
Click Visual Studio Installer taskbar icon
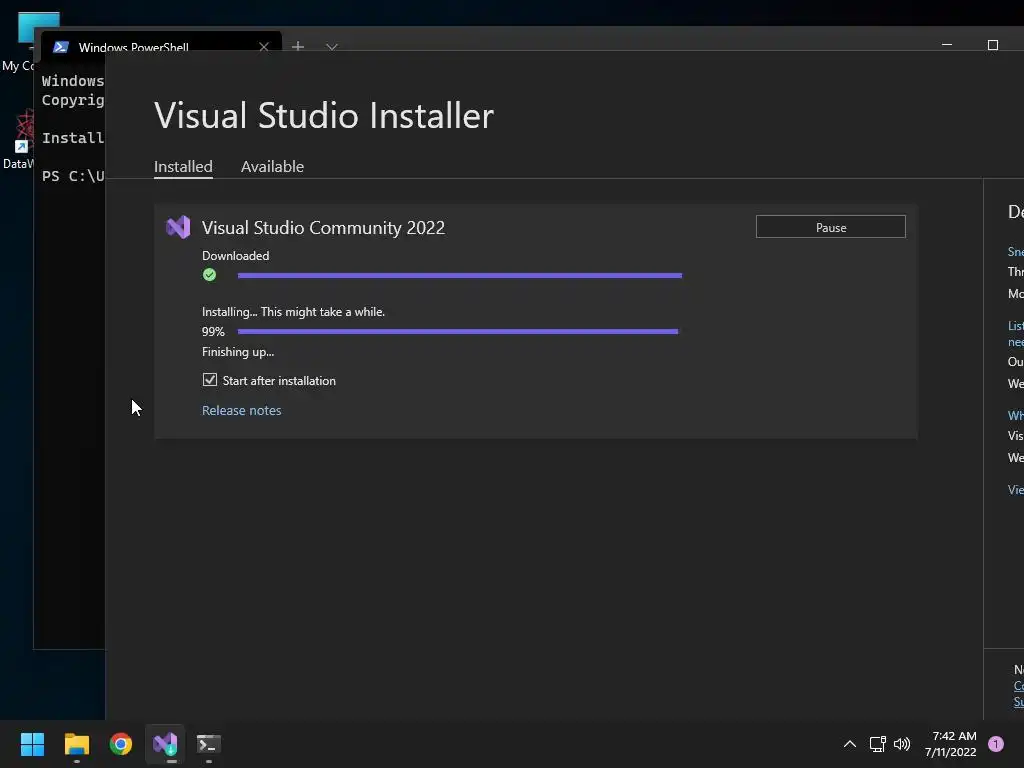165,744
